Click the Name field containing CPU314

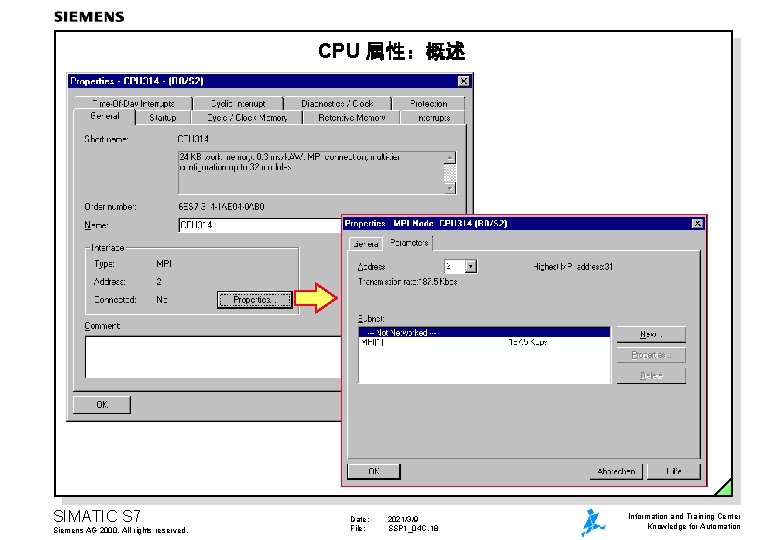click(259, 225)
